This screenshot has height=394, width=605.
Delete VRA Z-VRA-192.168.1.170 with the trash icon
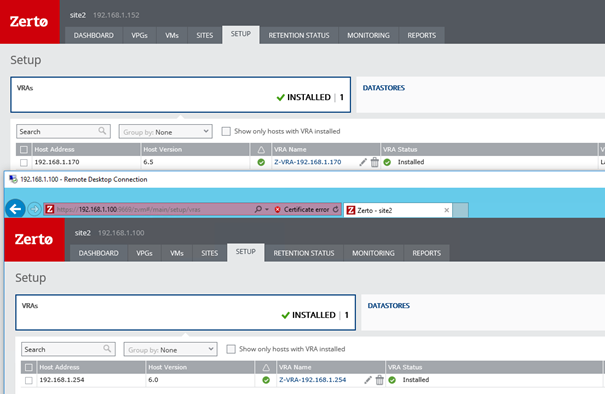click(x=375, y=162)
